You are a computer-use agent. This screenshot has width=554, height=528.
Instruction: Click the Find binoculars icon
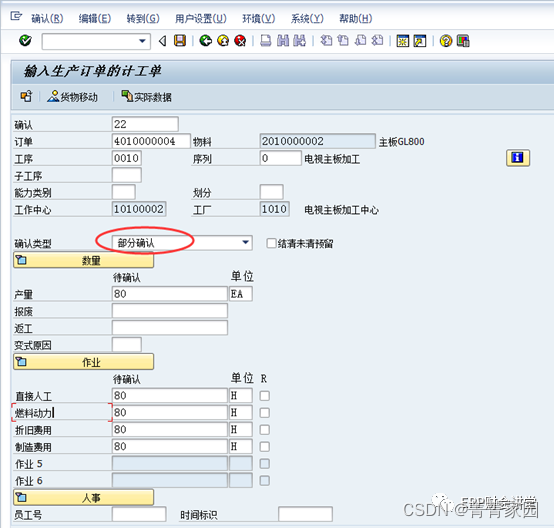[x=283, y=41]
